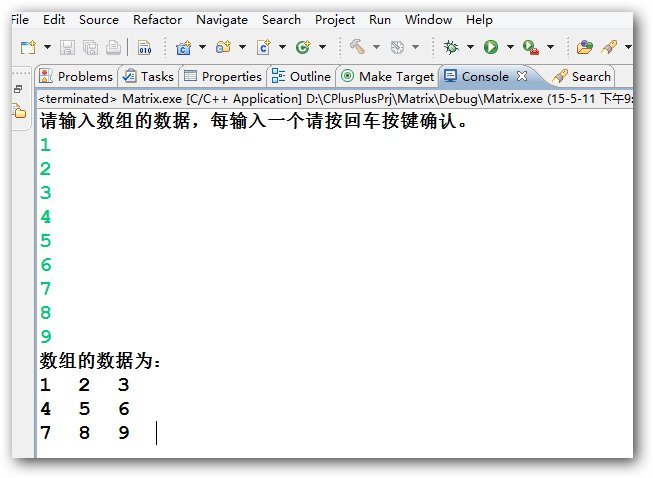Switch to the Problems tab
The image size is (653, 478).
[x=76, y=76]
